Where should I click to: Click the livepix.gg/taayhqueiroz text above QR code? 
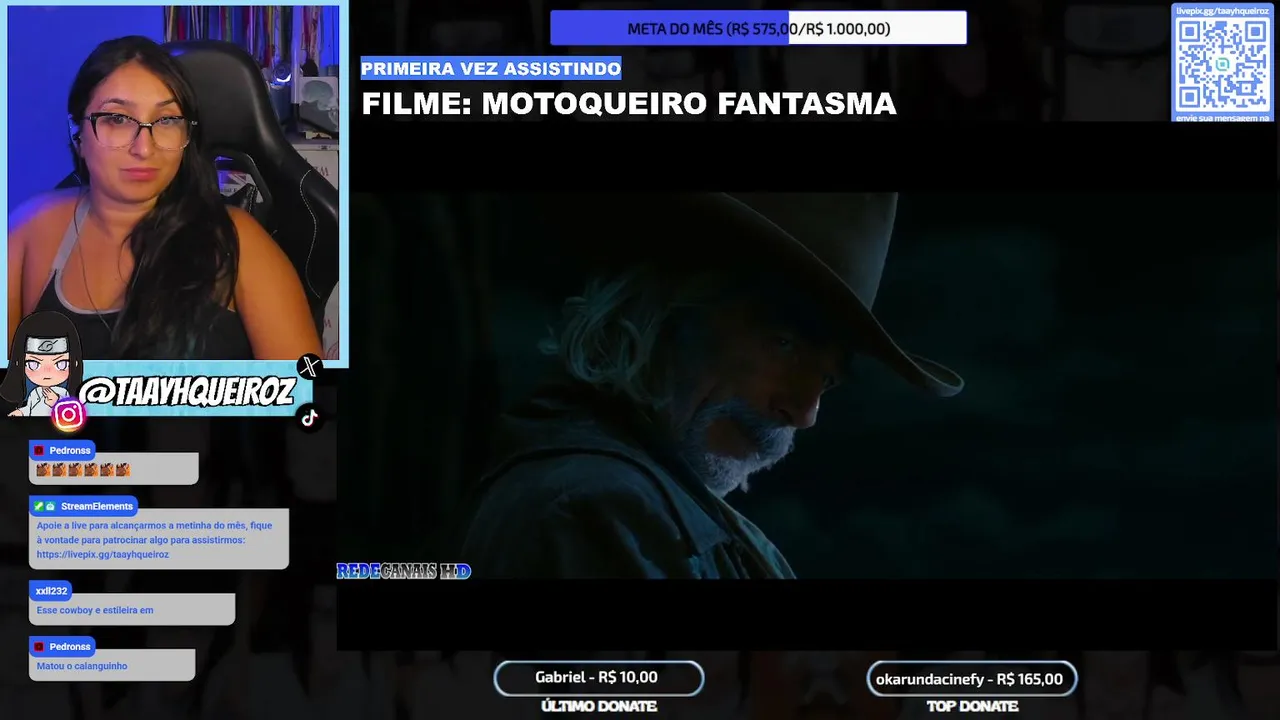tap(1222, 11)
